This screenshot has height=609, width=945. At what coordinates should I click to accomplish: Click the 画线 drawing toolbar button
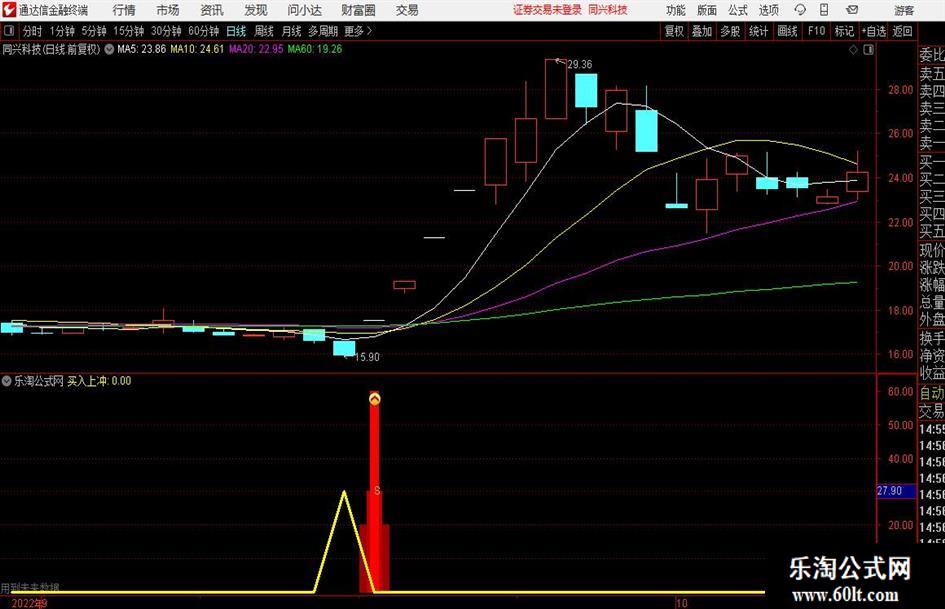click(x=787, y=31)
